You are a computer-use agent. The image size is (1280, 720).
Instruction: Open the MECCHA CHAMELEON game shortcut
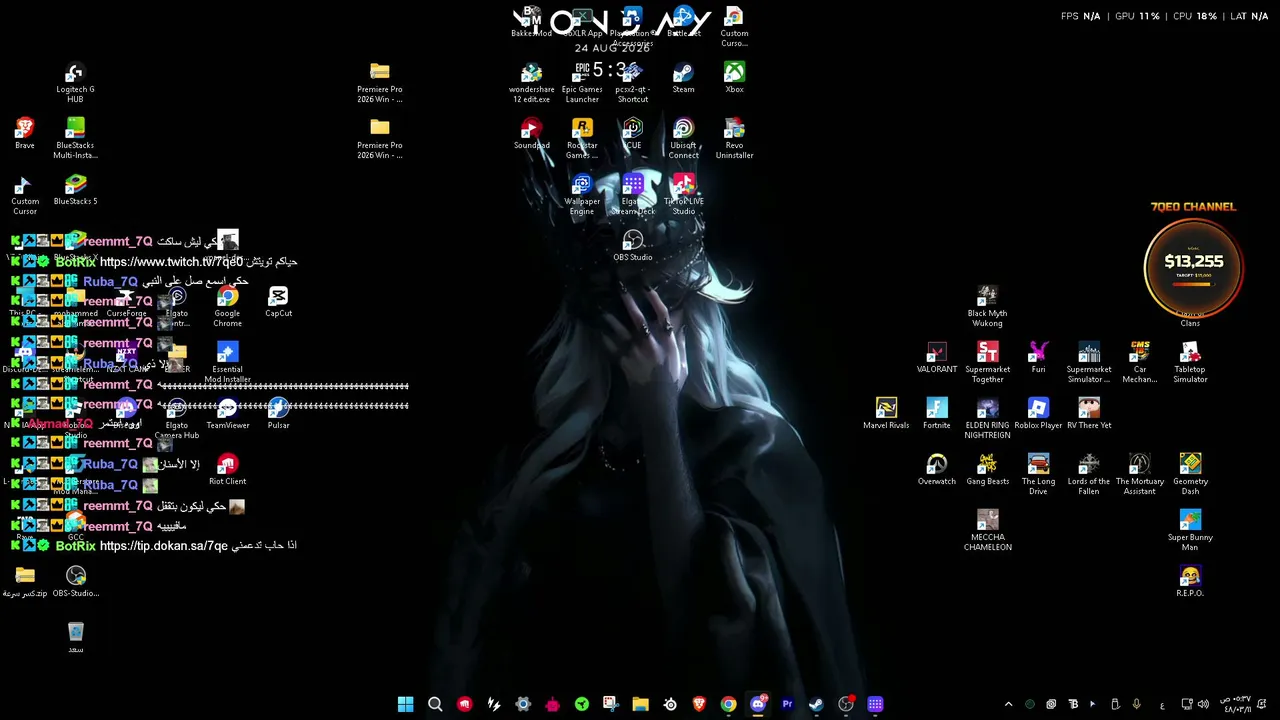pyautogui.click(x=987, y=531)
